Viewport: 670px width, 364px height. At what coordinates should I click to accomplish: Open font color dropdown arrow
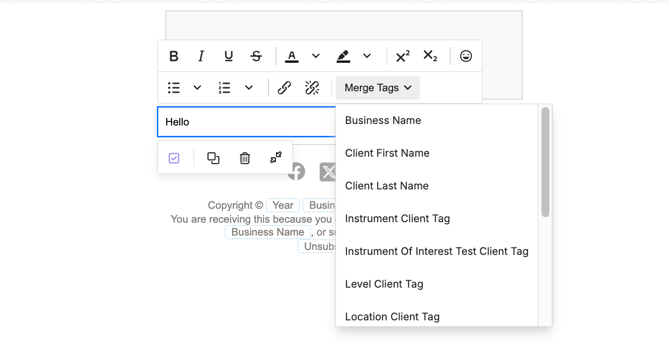[316, 56]
